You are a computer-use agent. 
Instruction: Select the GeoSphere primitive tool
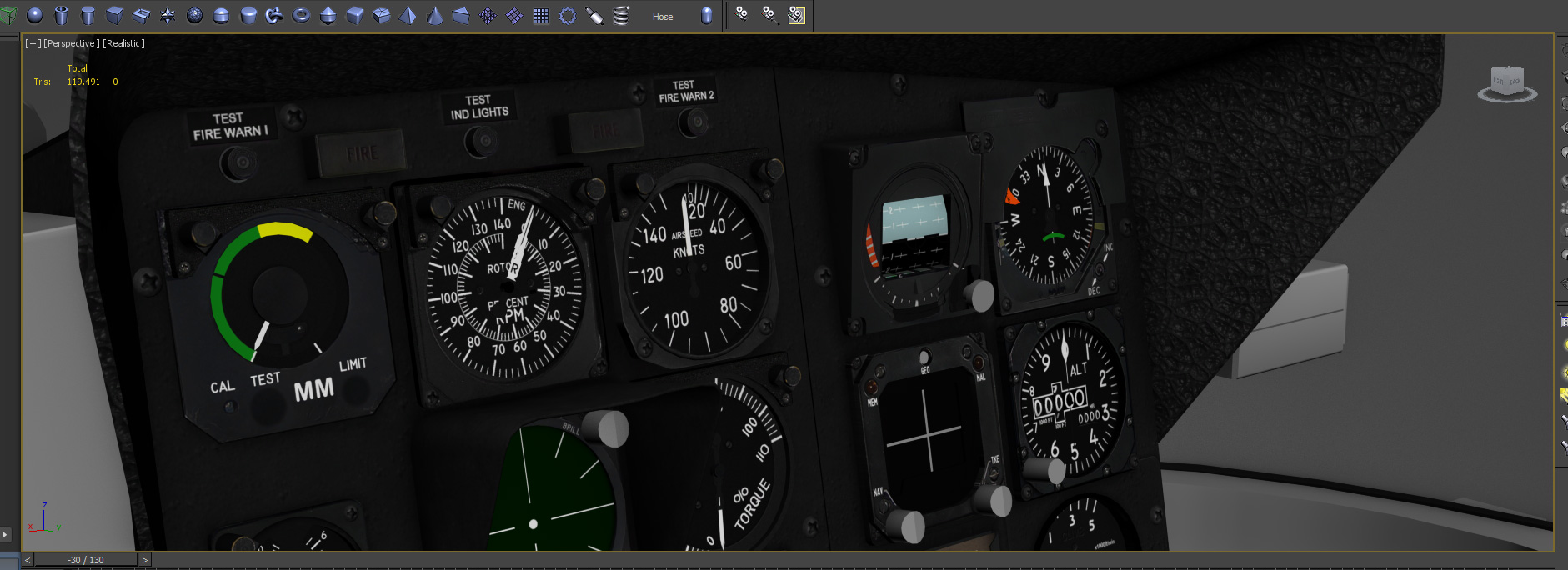pyautogui.click(x=194, y=15)
